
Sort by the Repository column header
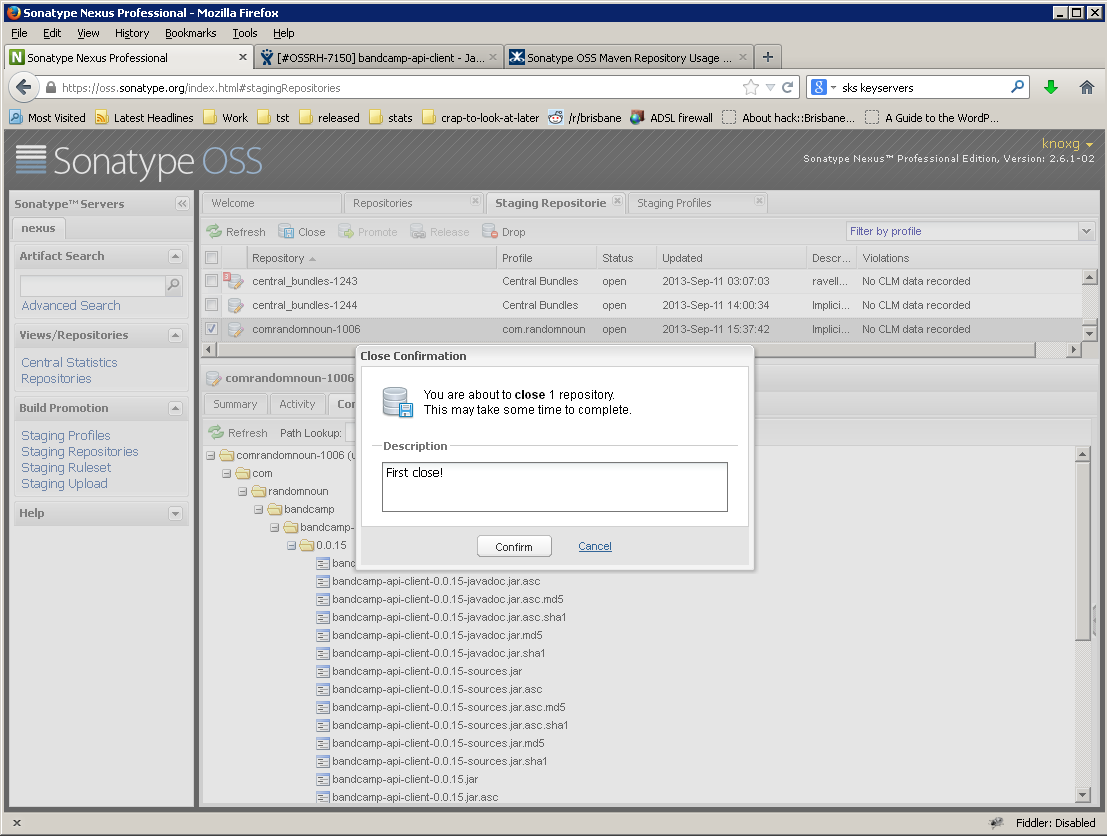(x=371, y=258)
